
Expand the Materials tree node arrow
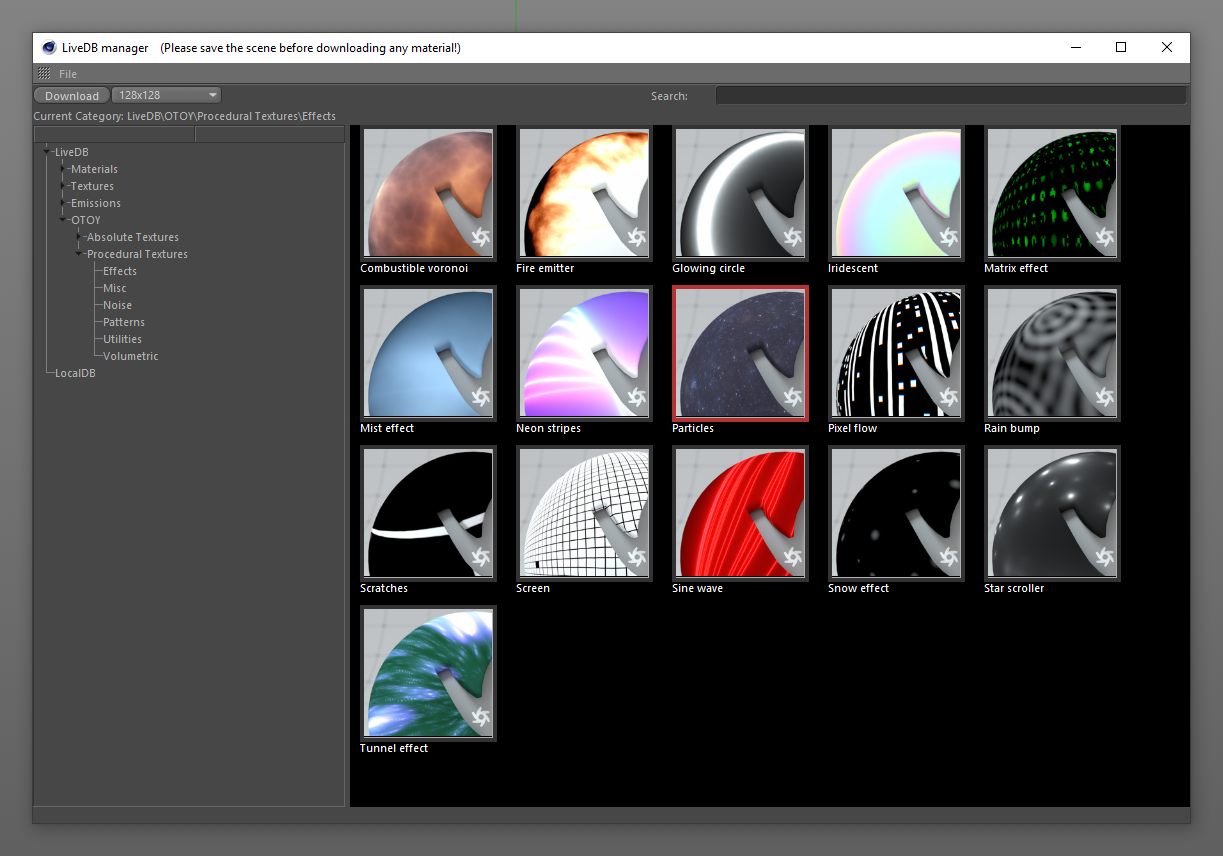point(64,169)
